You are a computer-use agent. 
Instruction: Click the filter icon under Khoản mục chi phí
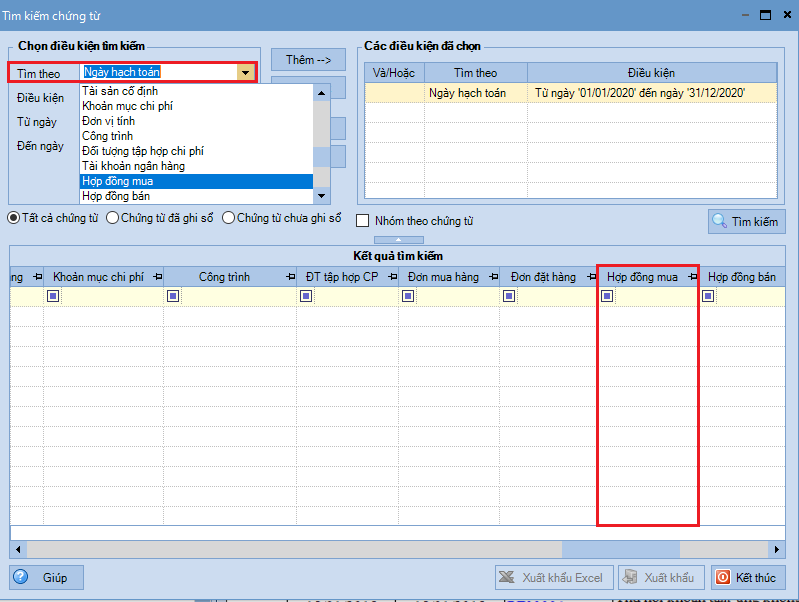tap(53, 296)
